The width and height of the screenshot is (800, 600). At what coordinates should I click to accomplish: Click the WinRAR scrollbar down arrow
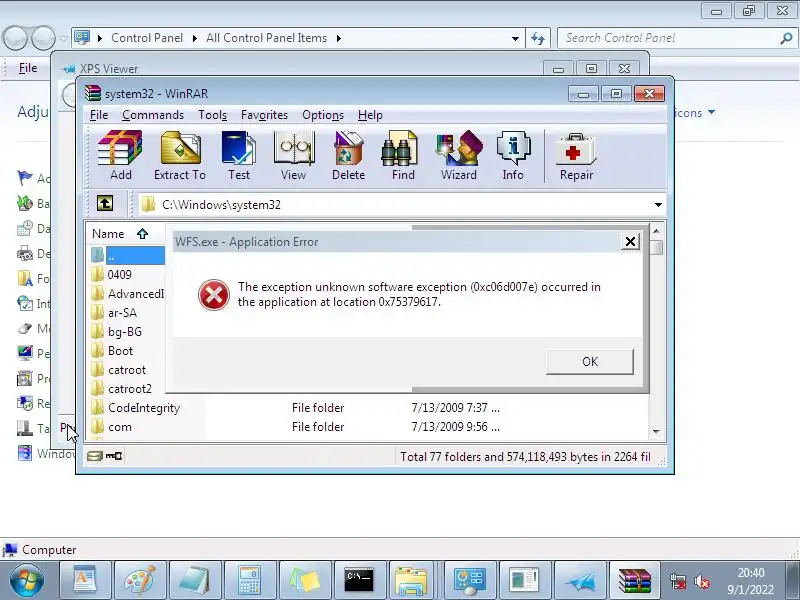[x=657, y=432]
